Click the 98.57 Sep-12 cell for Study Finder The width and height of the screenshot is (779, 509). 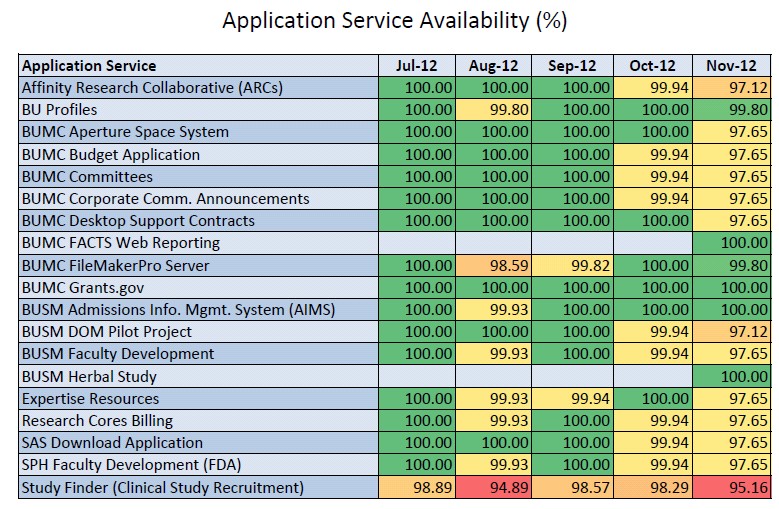(572, 487)
